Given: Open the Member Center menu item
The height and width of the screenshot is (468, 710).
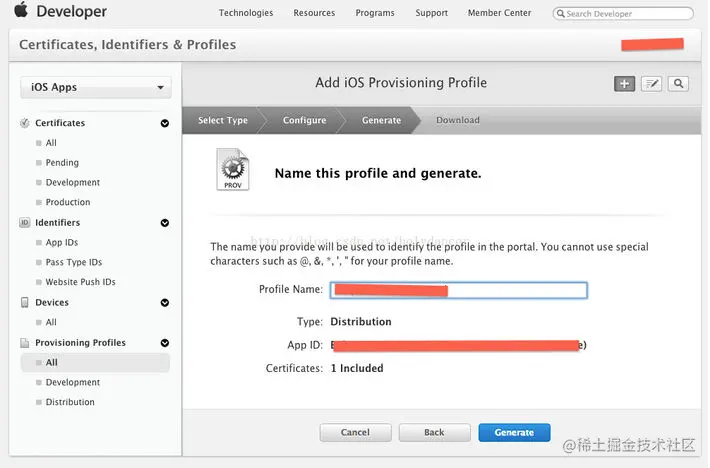Looking at the screenshot, I should [499, 13].
